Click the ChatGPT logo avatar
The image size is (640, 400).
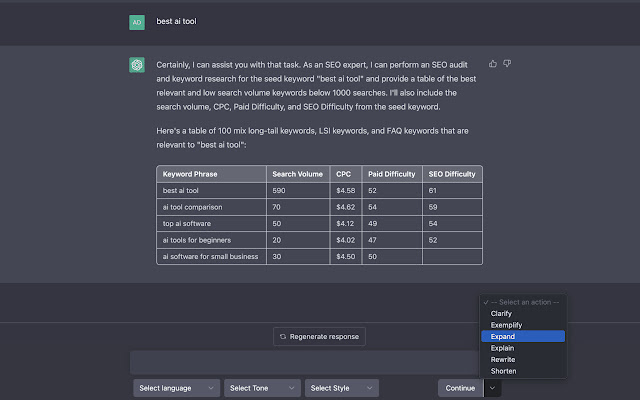point(137,65)
